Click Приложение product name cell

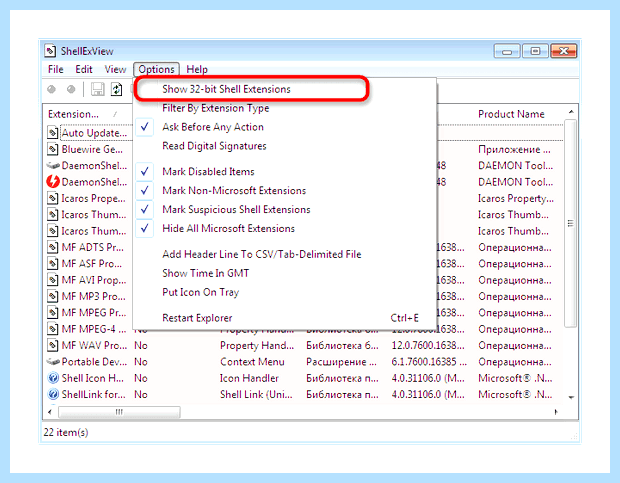coord(514,149)
